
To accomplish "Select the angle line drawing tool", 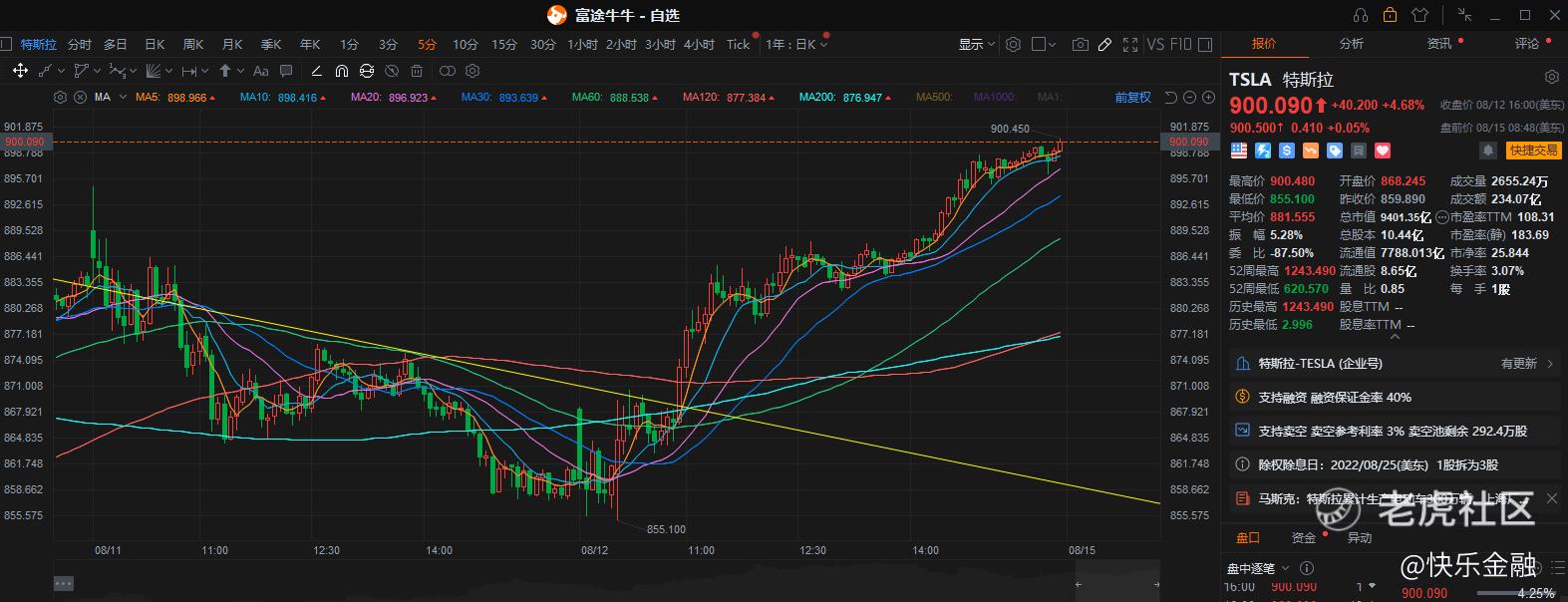I will coord(316,71).
